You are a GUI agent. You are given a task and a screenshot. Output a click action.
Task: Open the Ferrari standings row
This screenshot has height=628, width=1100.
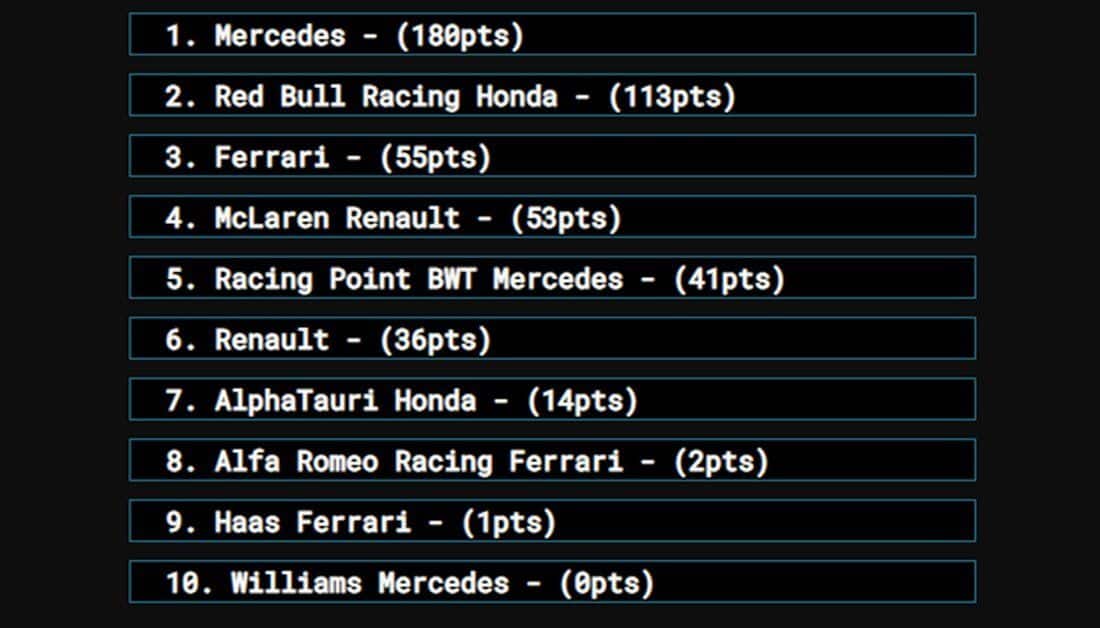(552, 156)
